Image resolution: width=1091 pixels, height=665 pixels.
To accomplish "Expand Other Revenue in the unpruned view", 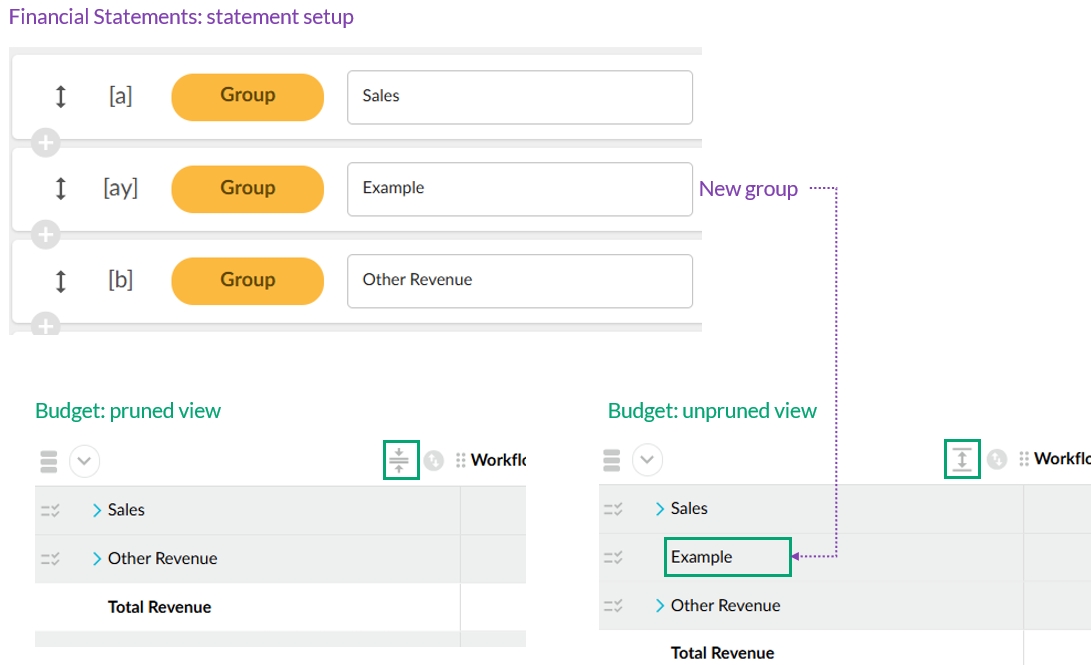I will (660, 605).
